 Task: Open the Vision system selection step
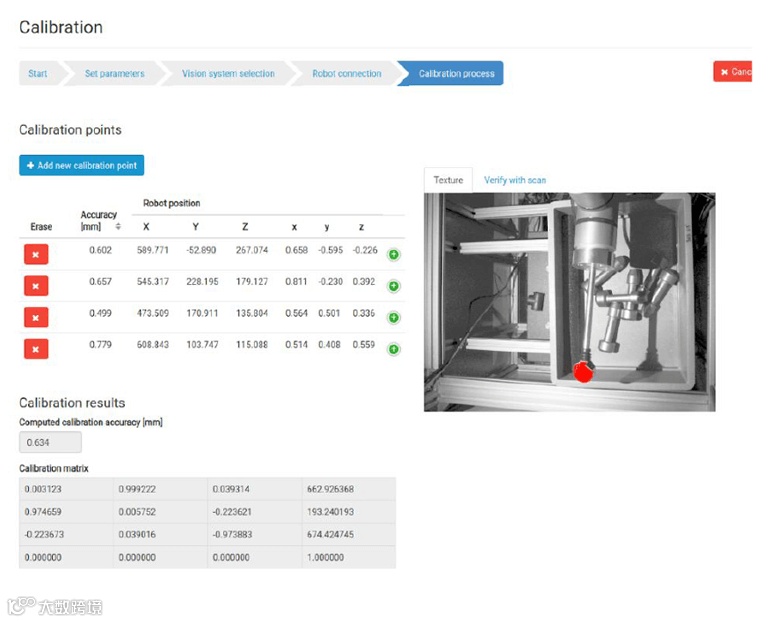point(228,74)
